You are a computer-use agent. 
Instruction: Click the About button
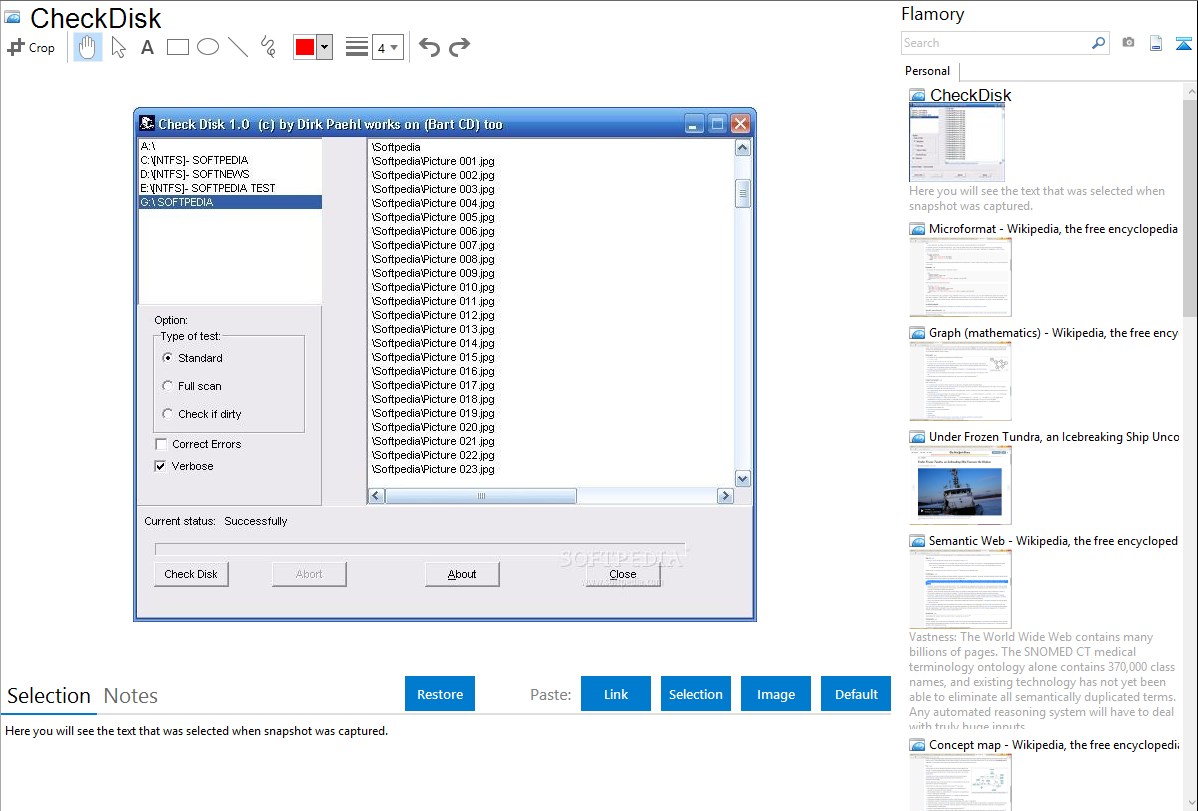point(461,574)
